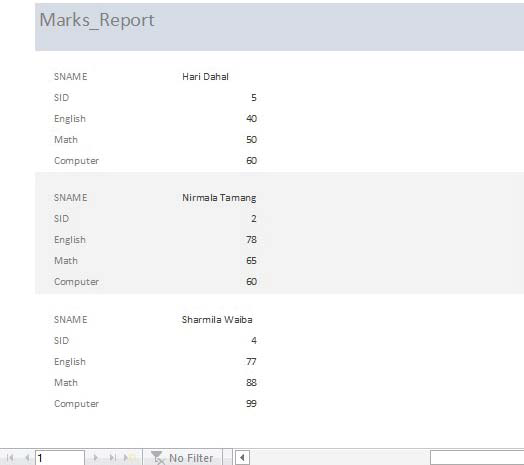Go to last page navigation arrow
This screenshot has height=465, width=524.
tap(113, 458)
